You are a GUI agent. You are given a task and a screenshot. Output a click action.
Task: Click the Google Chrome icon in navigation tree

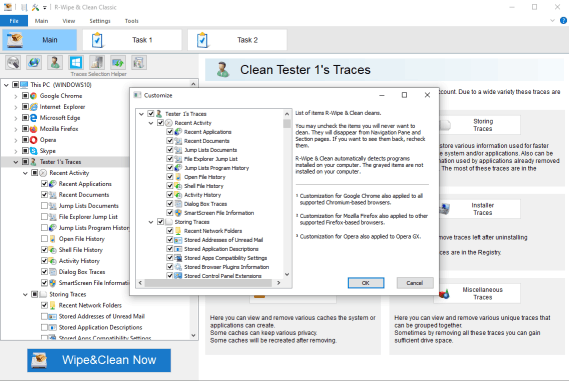pos(34,96)
